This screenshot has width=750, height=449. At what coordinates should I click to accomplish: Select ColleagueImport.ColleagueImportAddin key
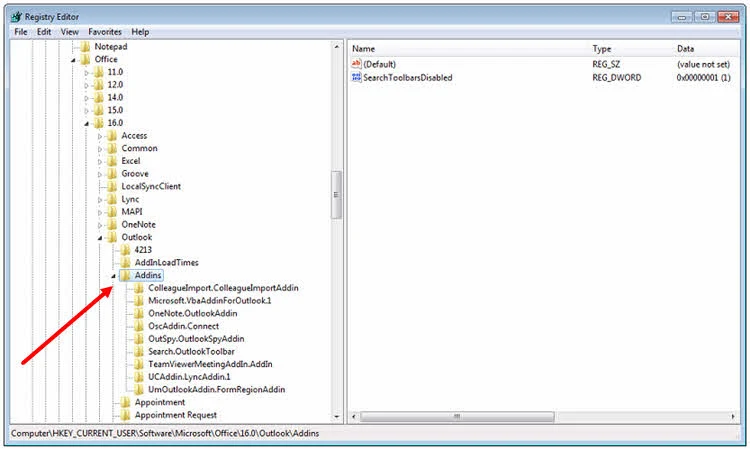tap(223, 288)
